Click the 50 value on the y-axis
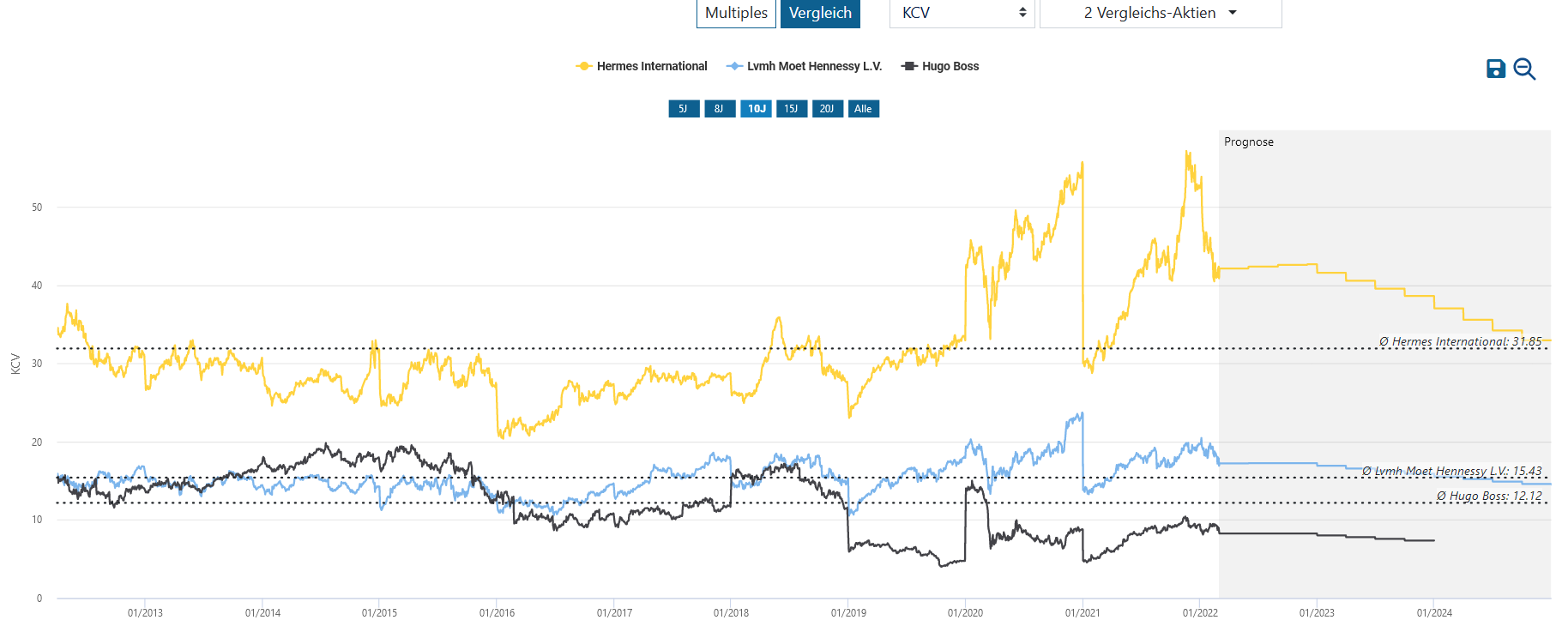 click(x=37, y=208)
